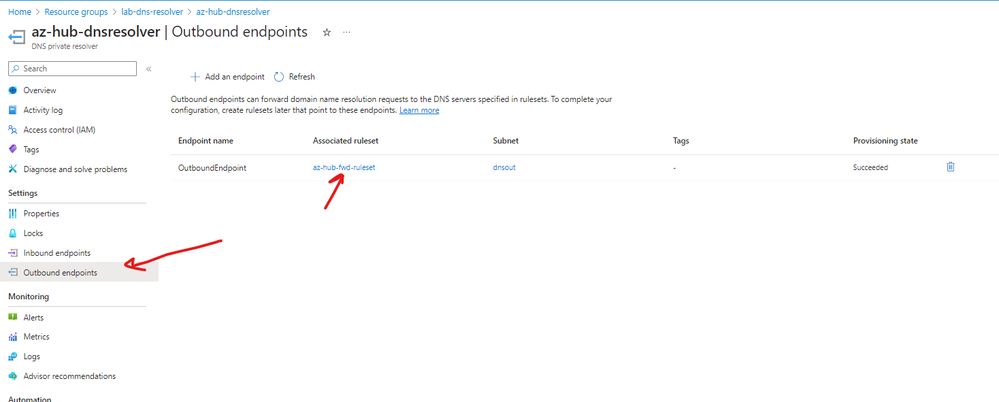Open Diagnose and solve problems
The image size is (999, 402).
(75, 169)
